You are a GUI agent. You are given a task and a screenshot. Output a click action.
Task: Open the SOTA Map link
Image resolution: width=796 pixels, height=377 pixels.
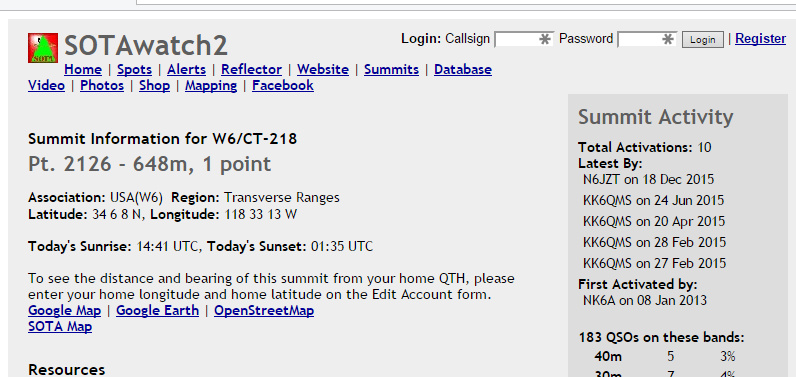point(60,326)
